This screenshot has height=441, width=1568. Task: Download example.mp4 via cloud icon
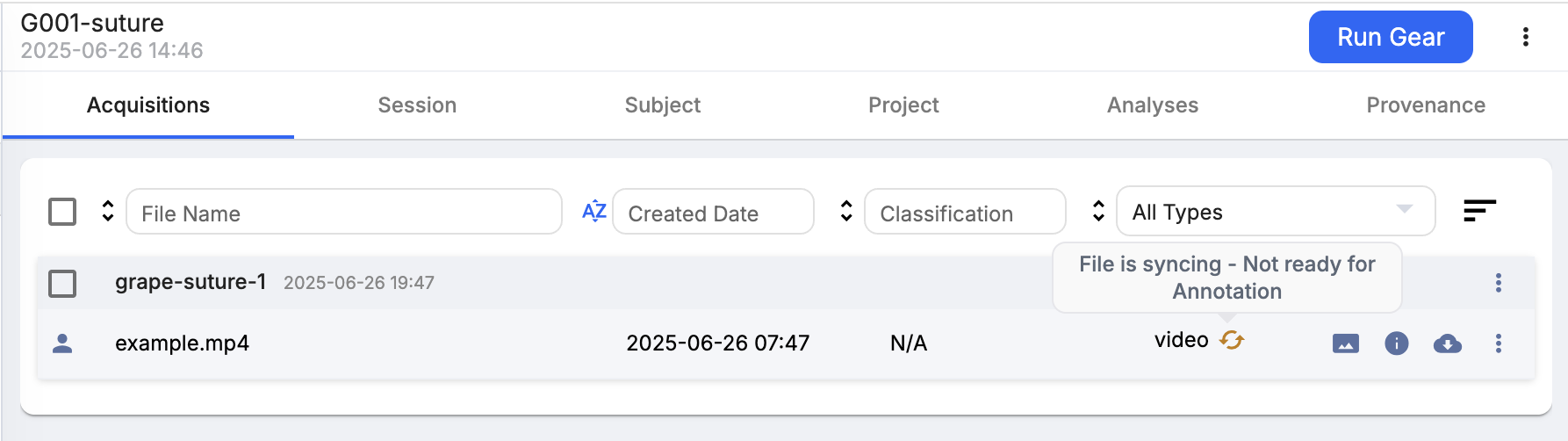[x=1447, y=343]
